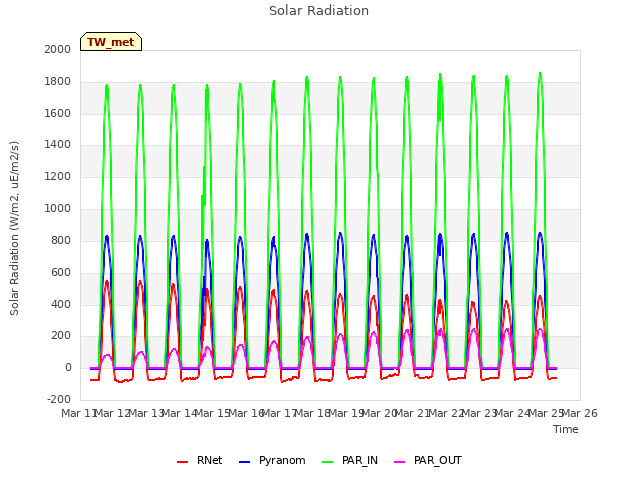This screenshot has height=480, width=640.
Task: Click the Time x-axis label
Action: [566, 429]
